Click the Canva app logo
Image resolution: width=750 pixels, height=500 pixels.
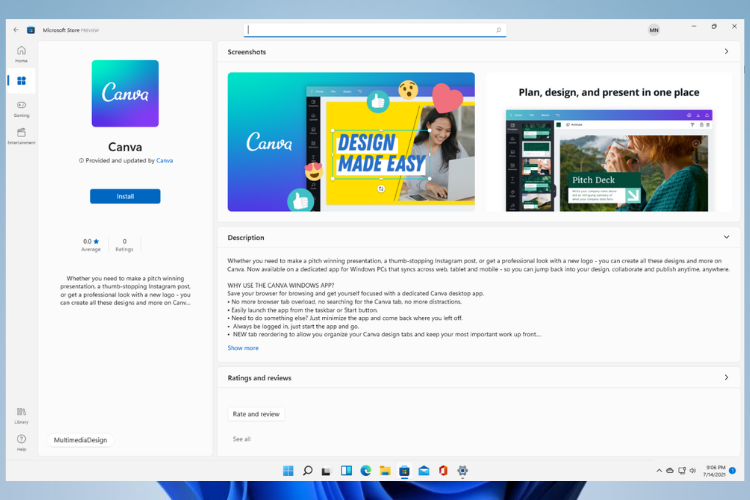[125, 93]
